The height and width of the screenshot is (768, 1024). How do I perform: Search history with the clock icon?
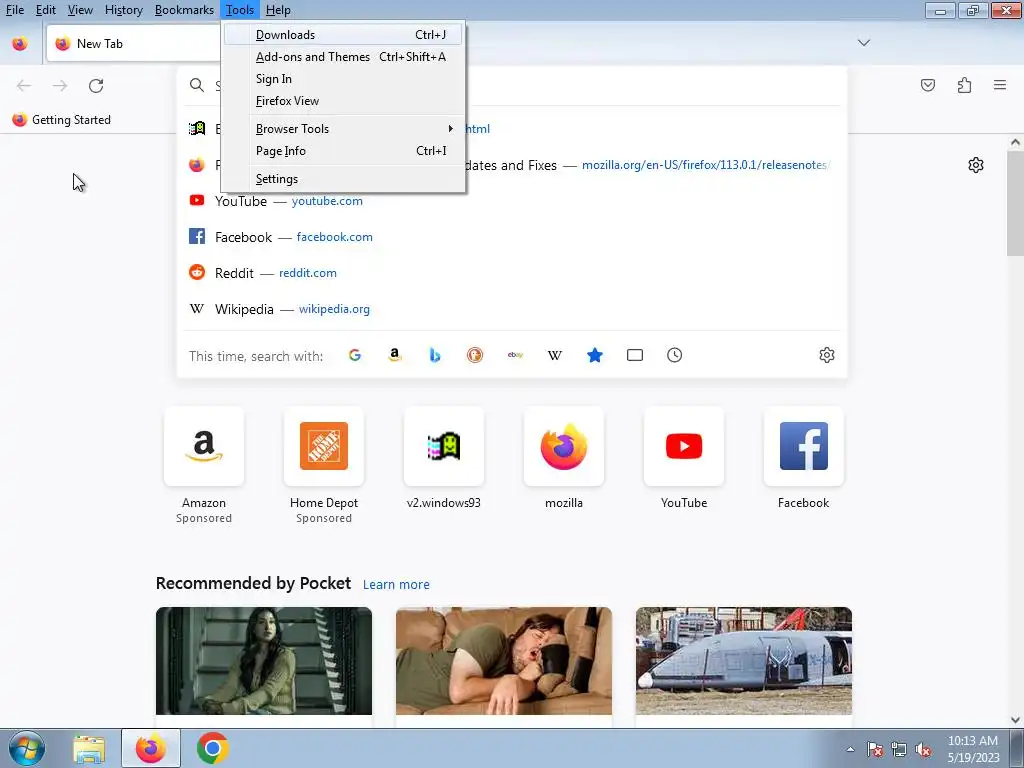click(675, 355)
